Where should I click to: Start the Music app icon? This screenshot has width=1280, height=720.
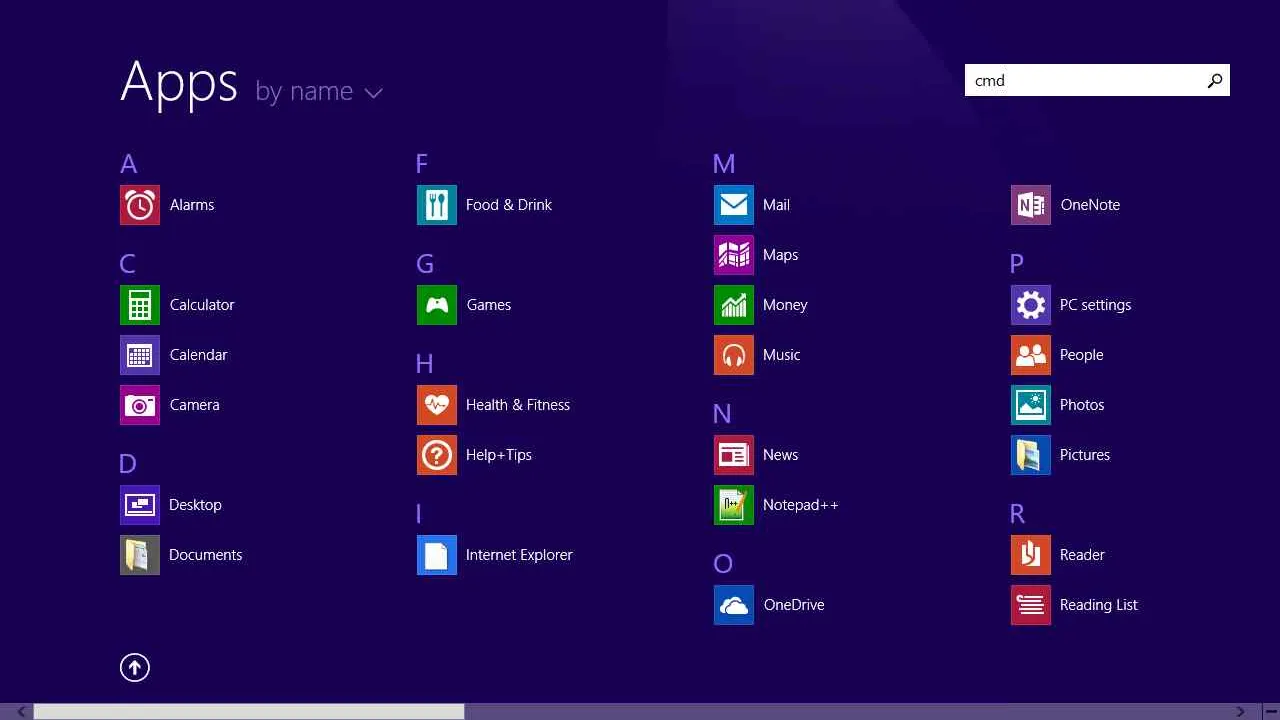[x=734, y=355]
